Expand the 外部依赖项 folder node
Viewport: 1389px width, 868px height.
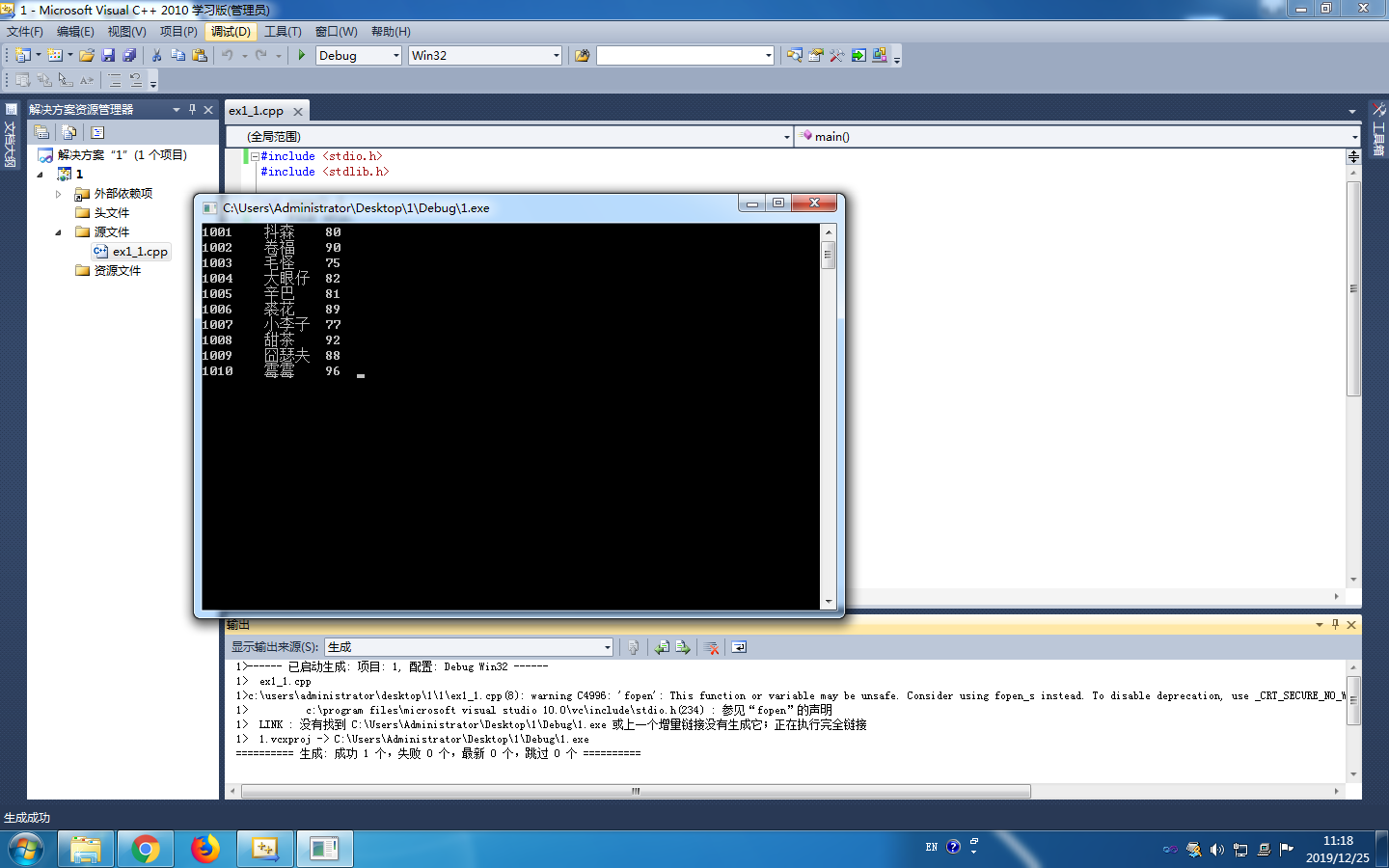coord(58,194)
